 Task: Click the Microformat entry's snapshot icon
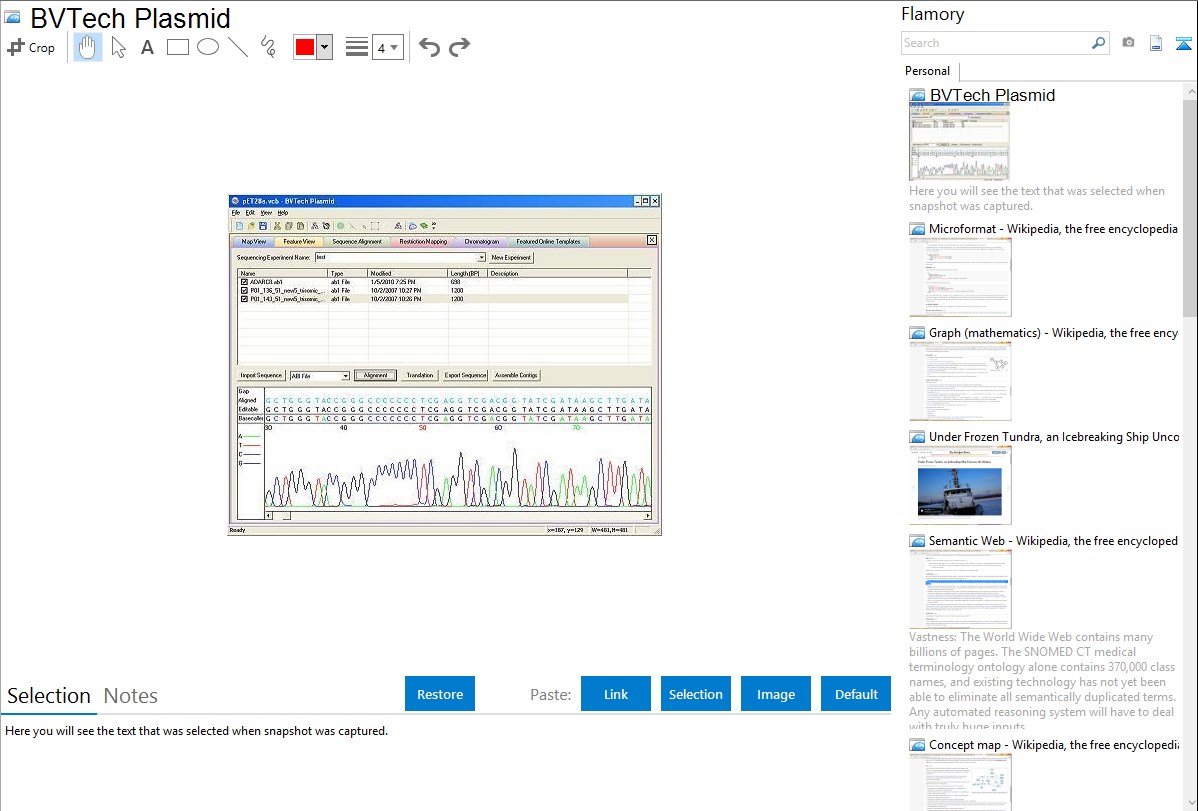[918, 229]
